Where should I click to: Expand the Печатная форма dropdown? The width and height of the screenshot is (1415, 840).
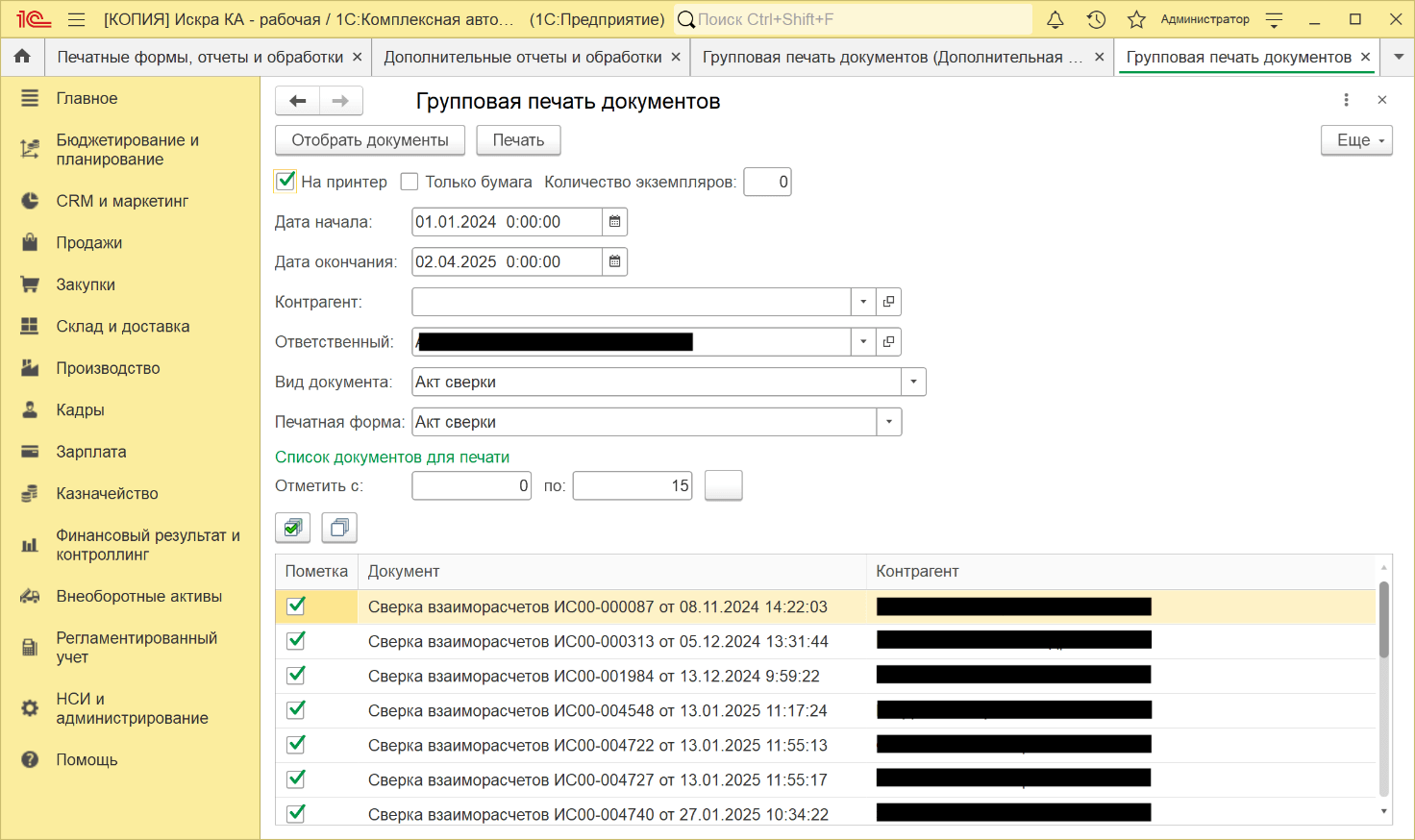(889, 422)
